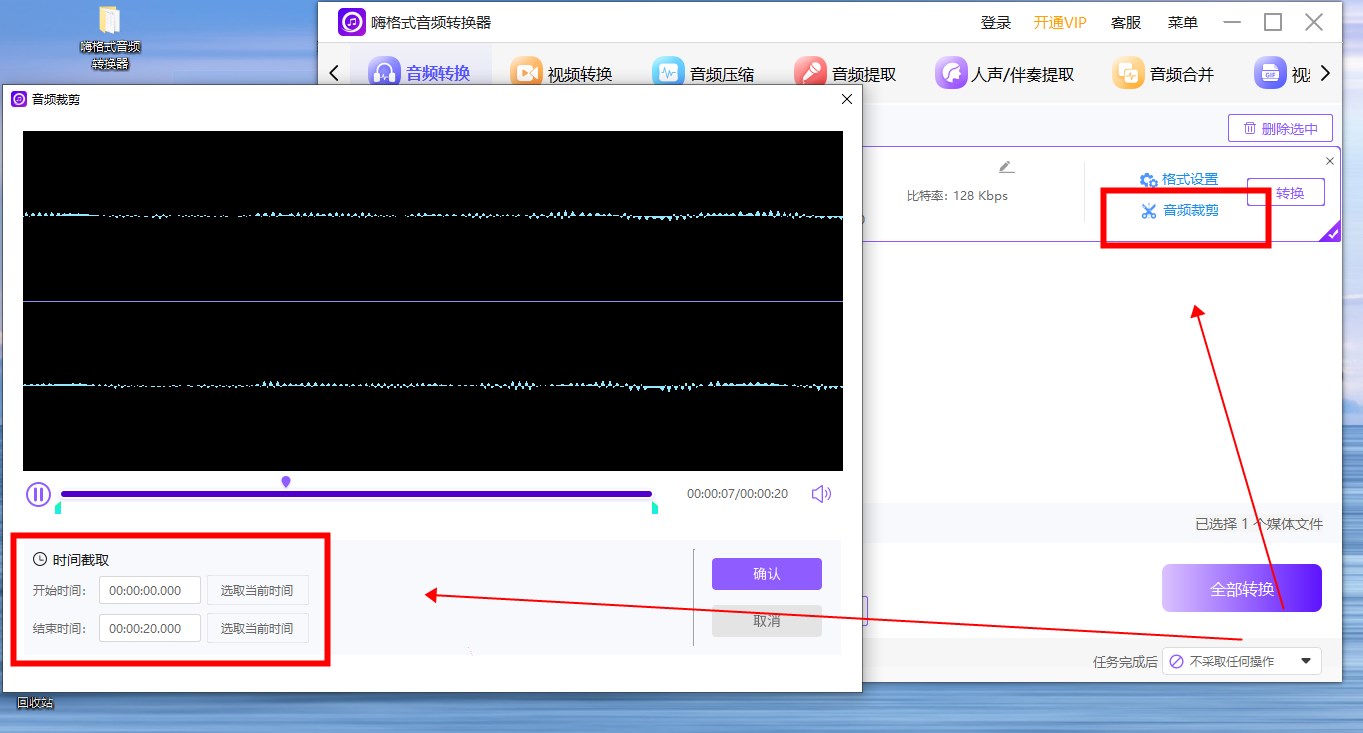The image size is (1363, 733).
Task: Open the 菜单 menu in the title bar
Action: click(x=1183, y=23)
